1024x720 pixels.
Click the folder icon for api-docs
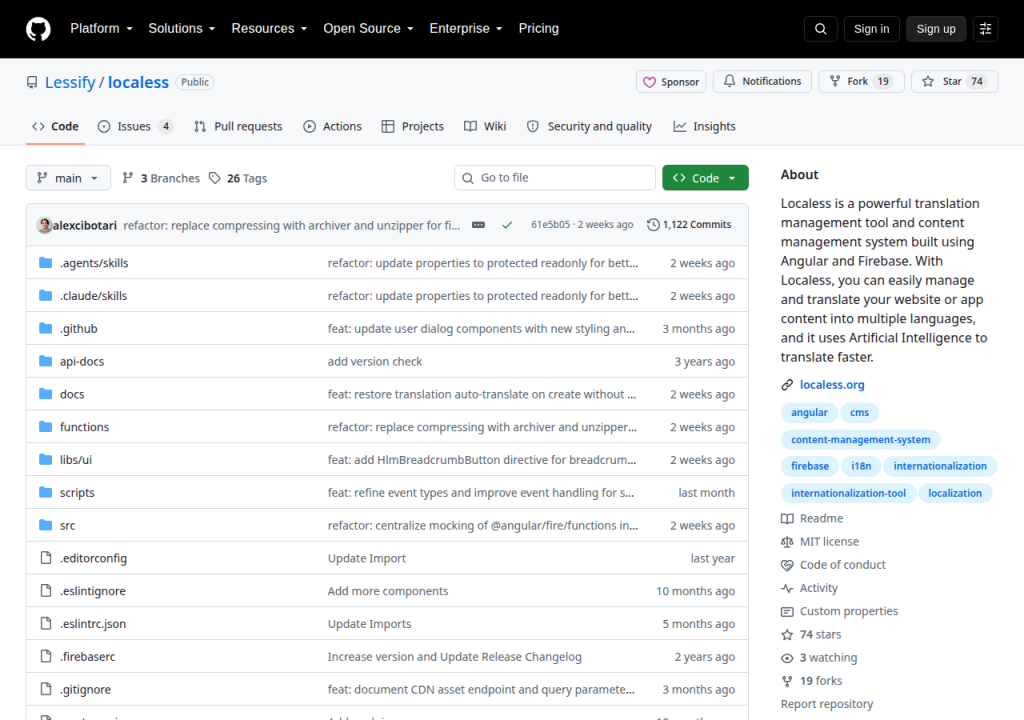click(45, 361)
